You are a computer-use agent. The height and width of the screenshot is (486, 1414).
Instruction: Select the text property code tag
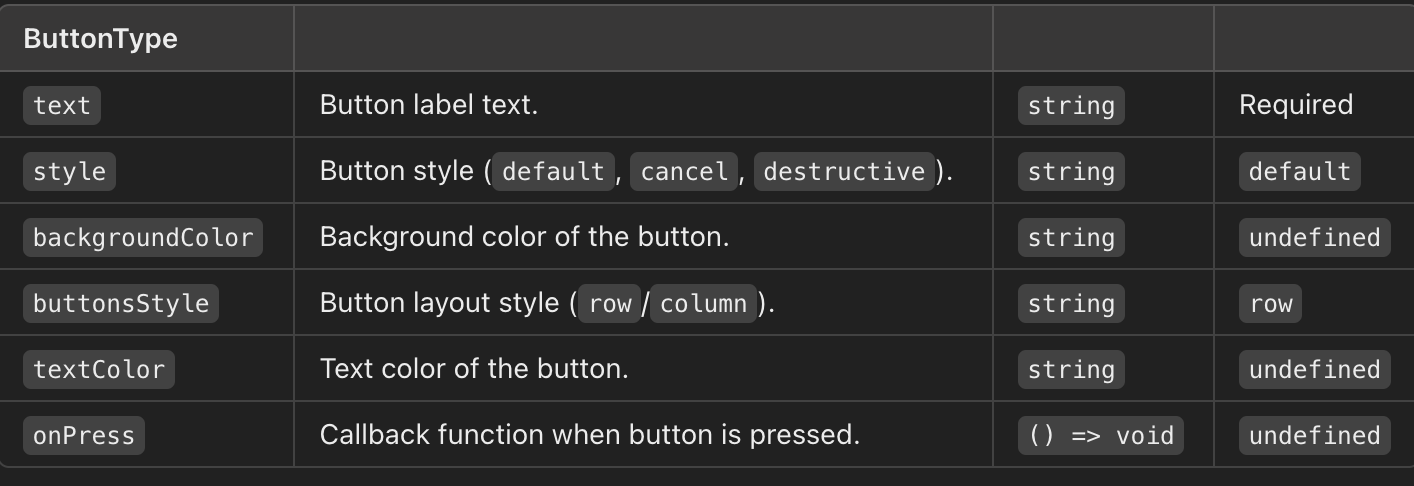62,105
